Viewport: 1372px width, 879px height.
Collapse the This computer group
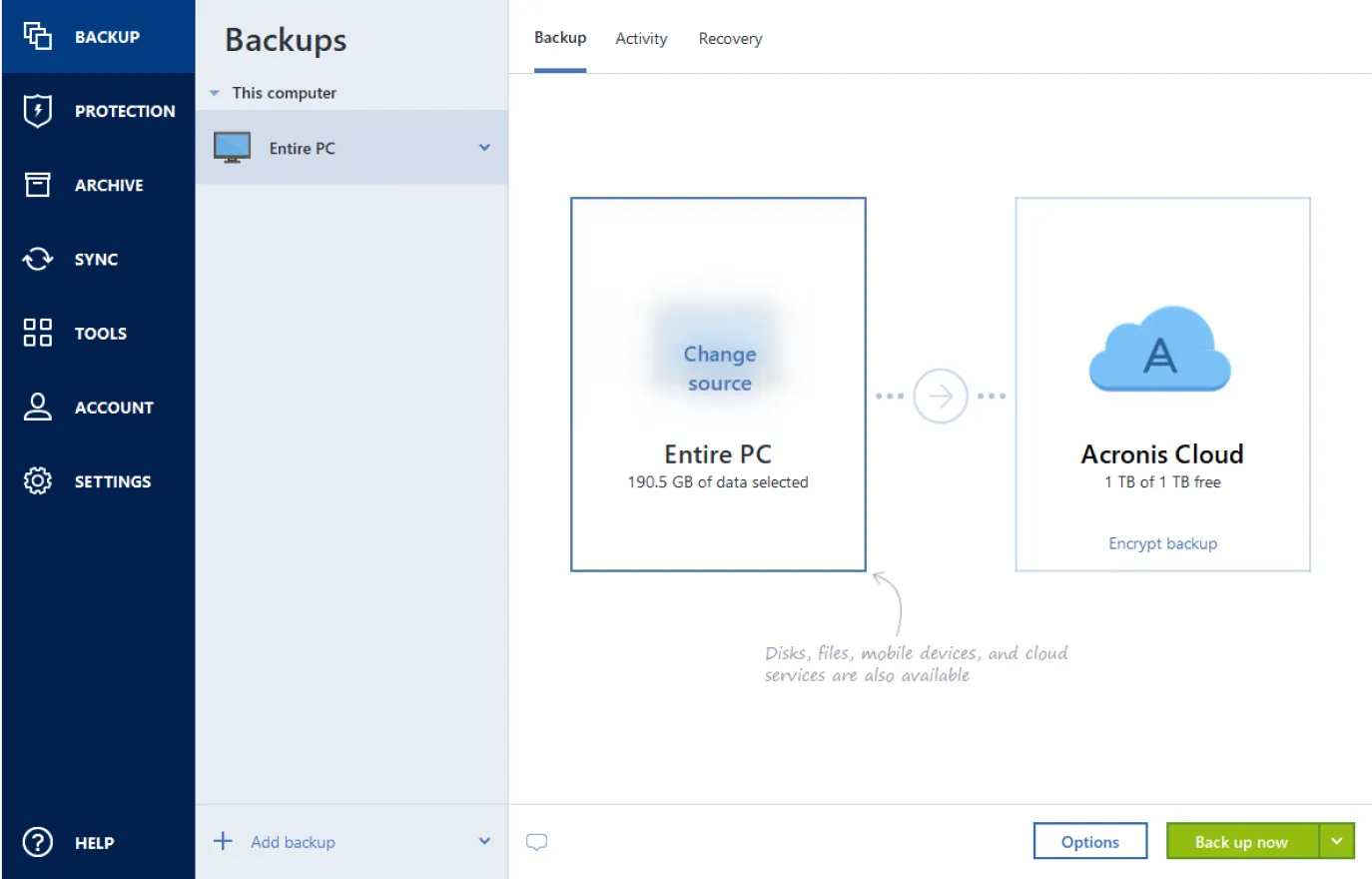[214, 93]
